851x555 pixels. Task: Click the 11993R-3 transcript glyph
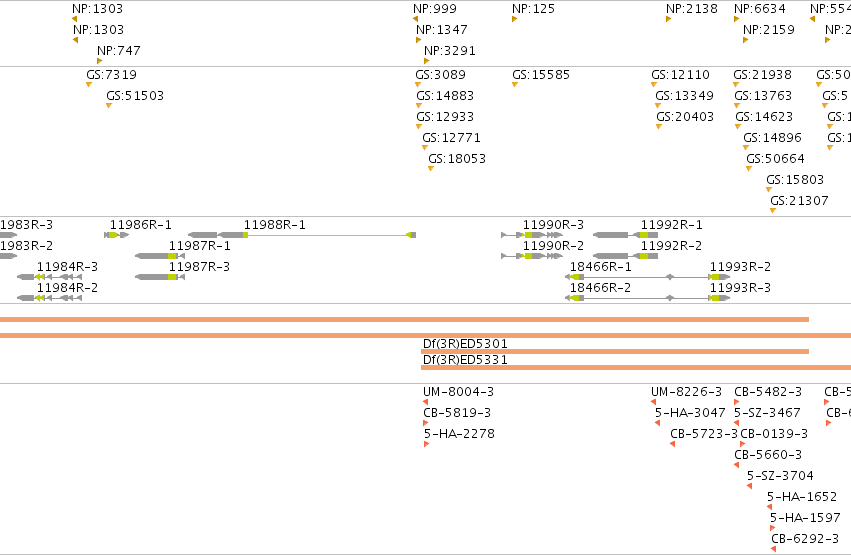click(719, 298)
